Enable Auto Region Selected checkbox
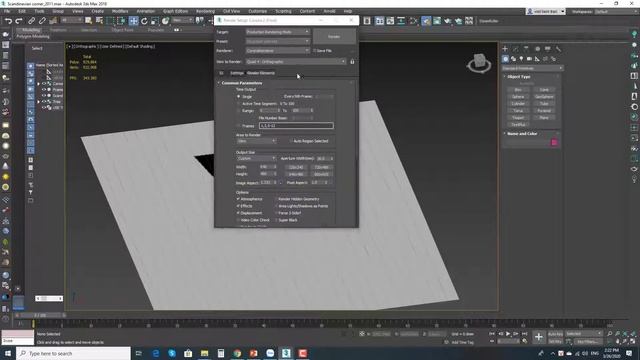The height and width of the screenshot is (360, 640). click(291, 141)
